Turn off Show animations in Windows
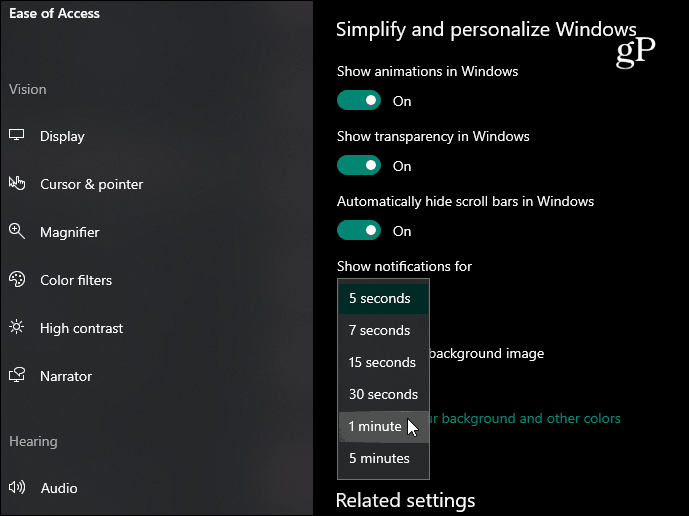 coord(359,100)
